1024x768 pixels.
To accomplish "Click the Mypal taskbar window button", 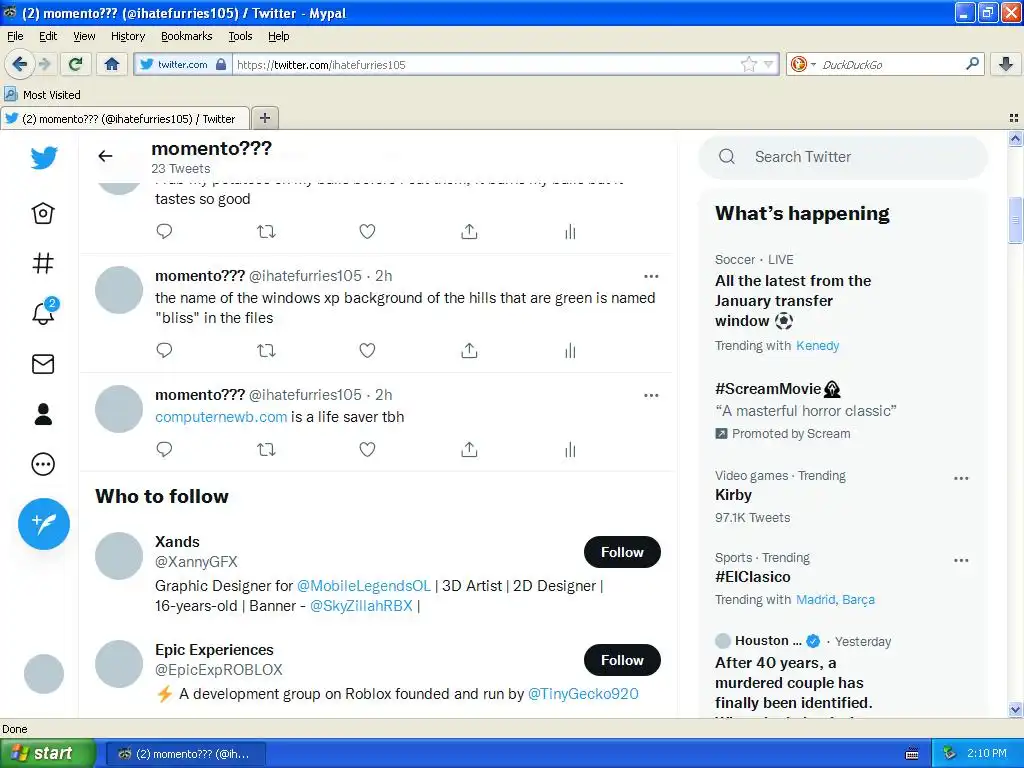I will 185,754.
